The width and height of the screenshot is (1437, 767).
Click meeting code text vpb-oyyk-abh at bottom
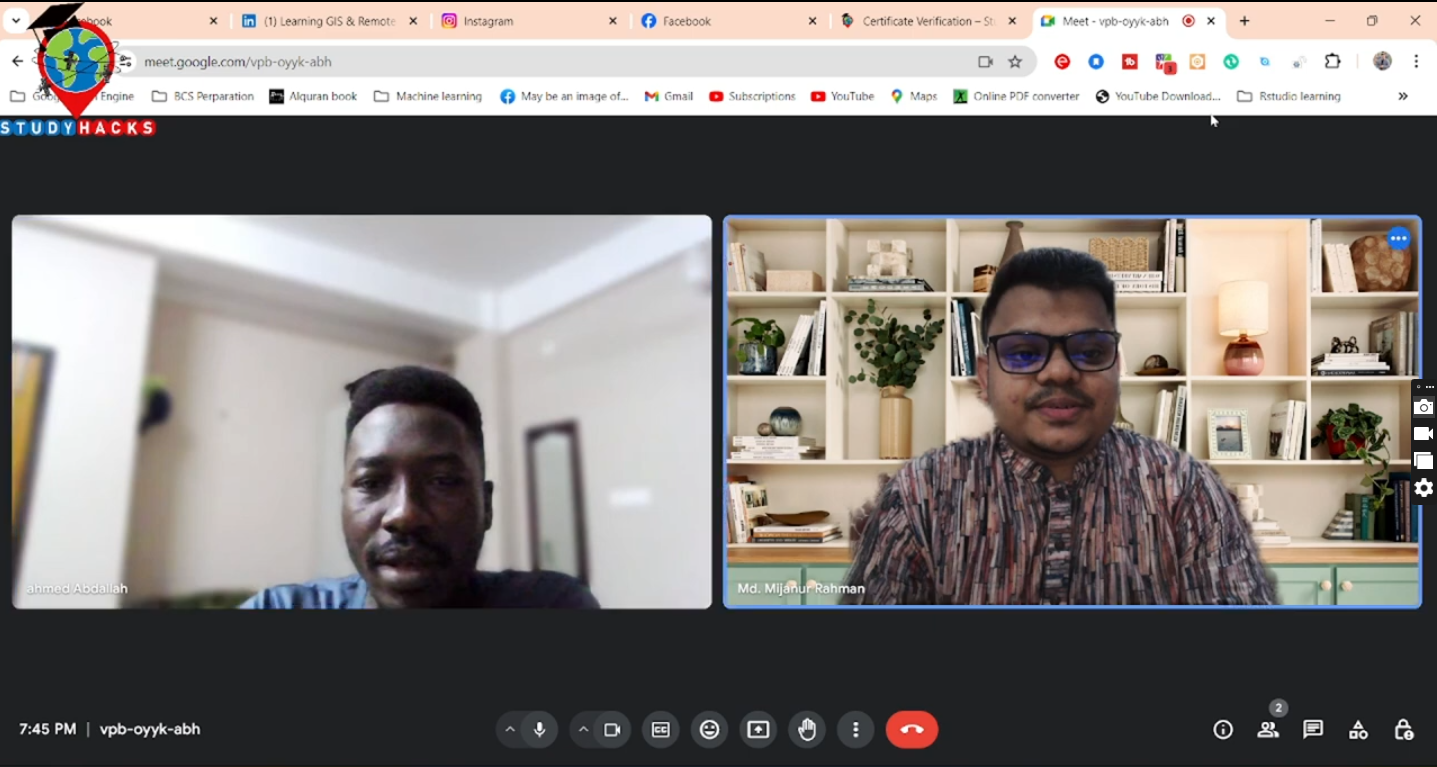pos(150,730)
